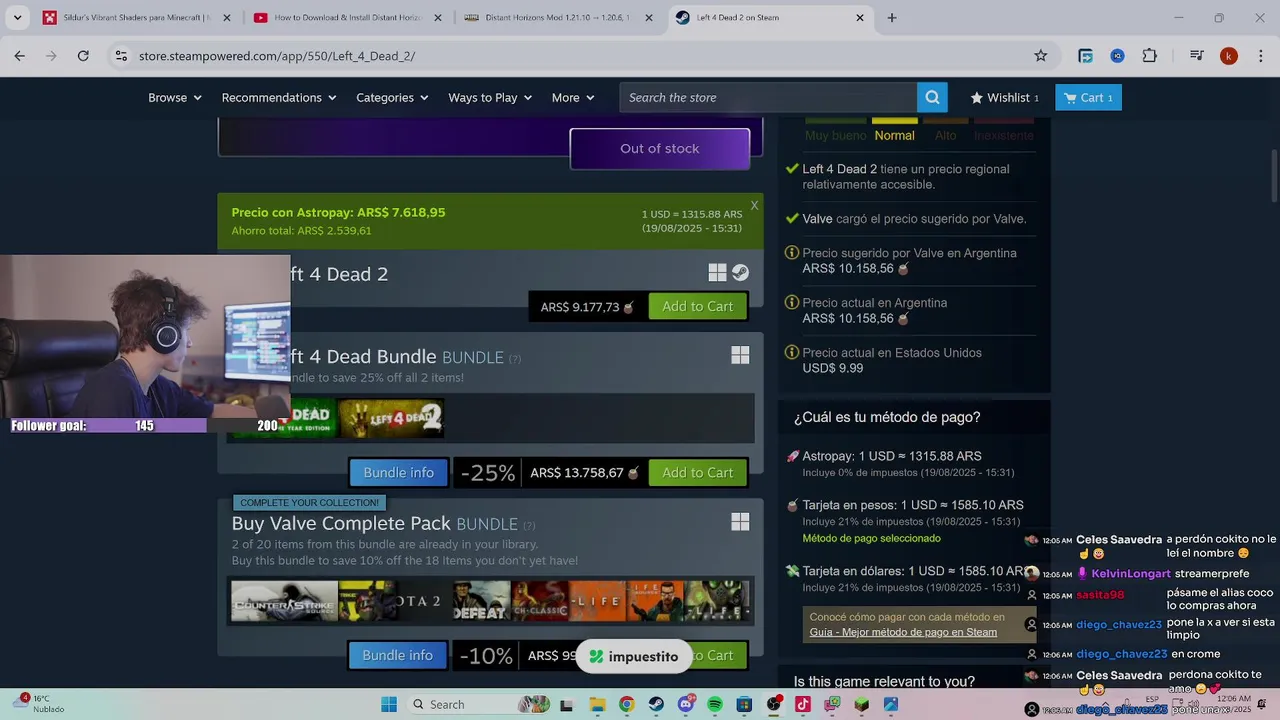
Task: Expand the Ways to Play menu
Action: [490, 97]
